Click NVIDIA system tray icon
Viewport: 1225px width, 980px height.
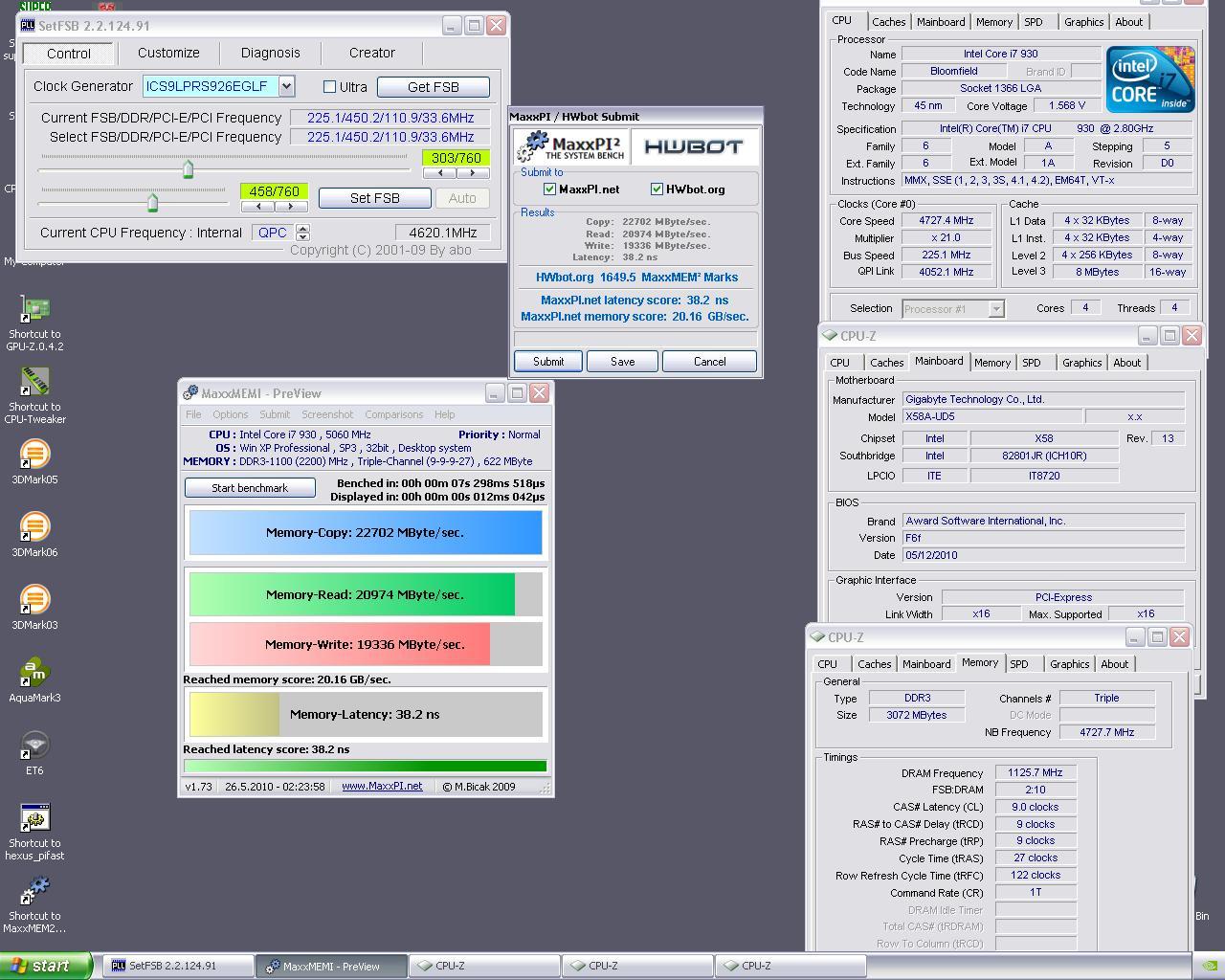point(1209,966)
